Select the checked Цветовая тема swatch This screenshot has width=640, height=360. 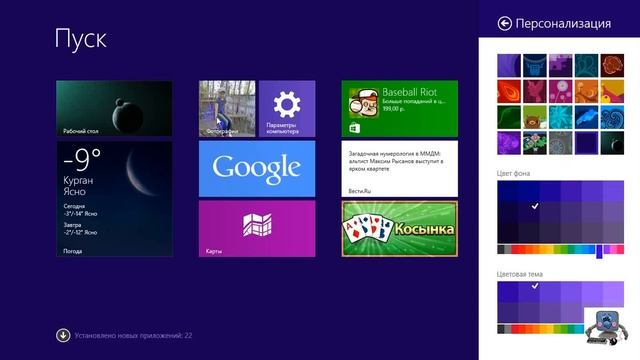(x=529, y=292)
